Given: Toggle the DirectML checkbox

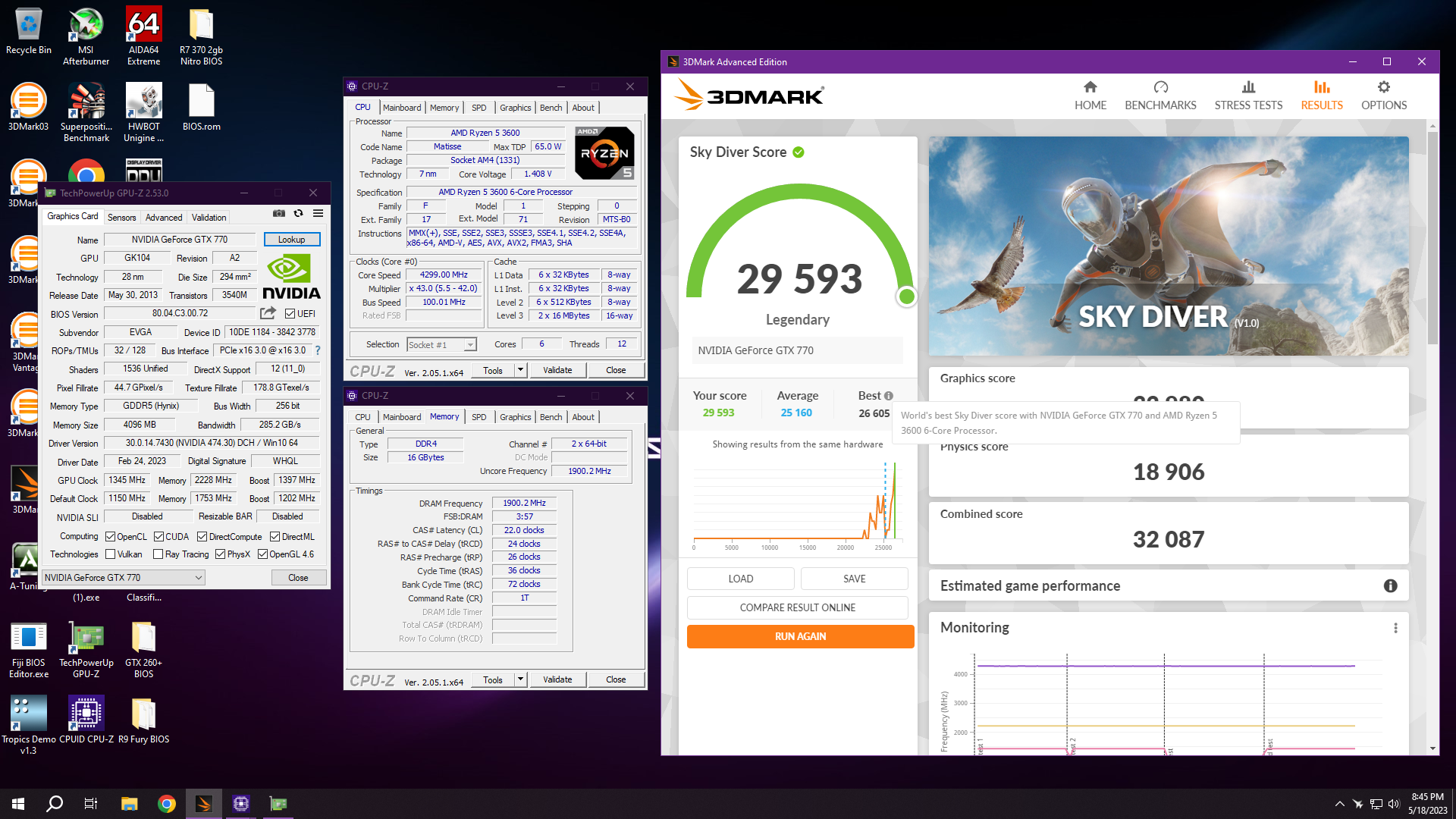Looking at the screenshot, I should click(275, 537).
